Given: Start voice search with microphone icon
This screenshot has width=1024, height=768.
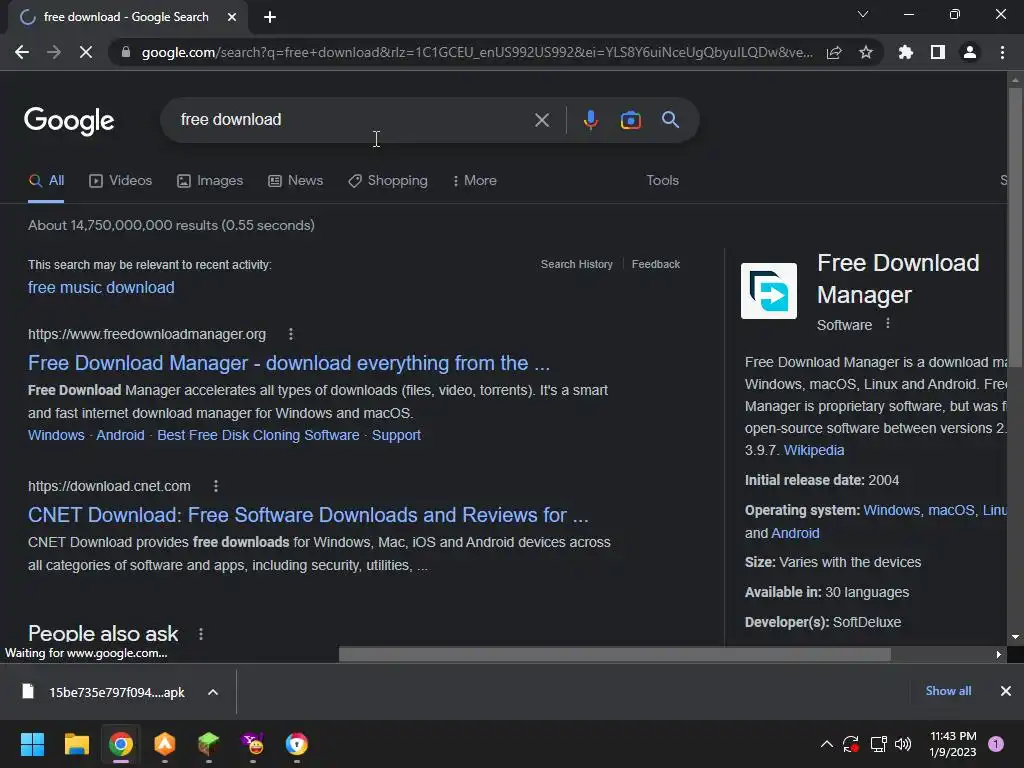Looking at the screenshot, I should pos(590,120).
